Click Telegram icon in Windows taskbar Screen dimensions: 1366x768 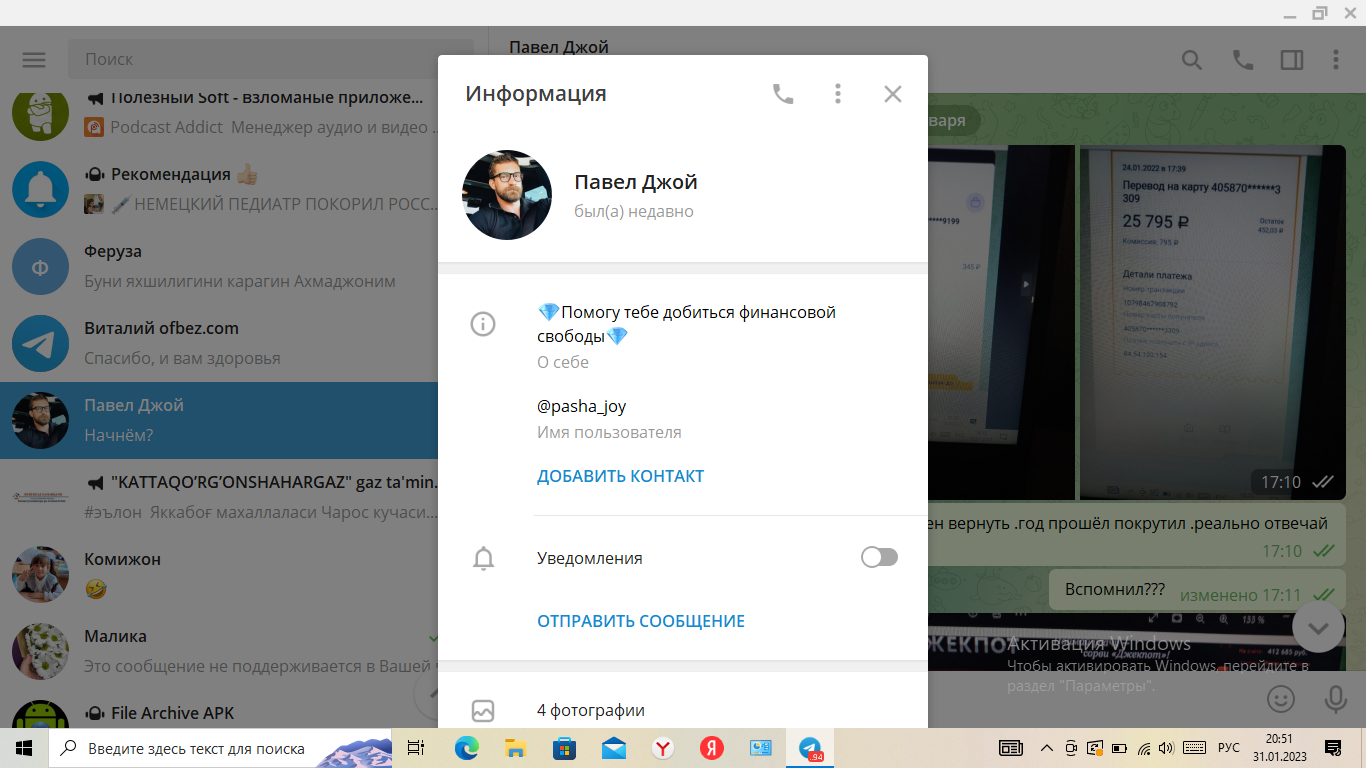(x=810, y=748)
